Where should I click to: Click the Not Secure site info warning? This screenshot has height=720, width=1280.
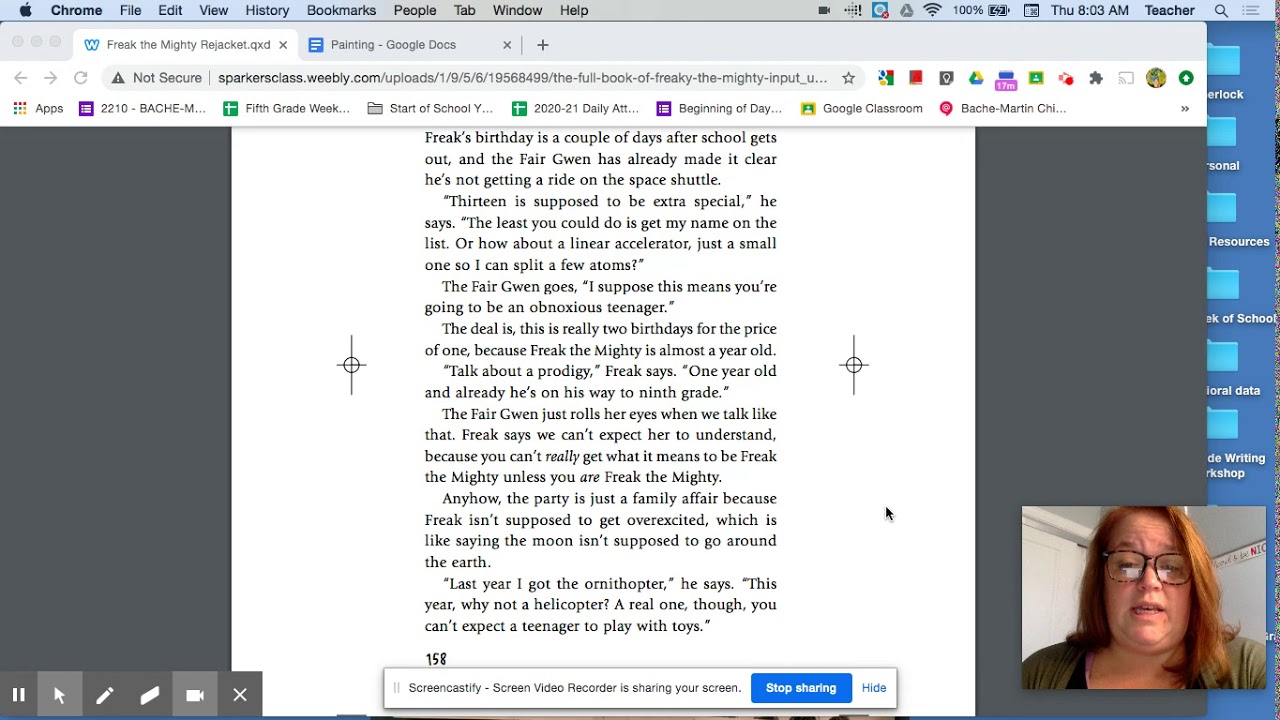pyautogui.click(x=157, y=78)
